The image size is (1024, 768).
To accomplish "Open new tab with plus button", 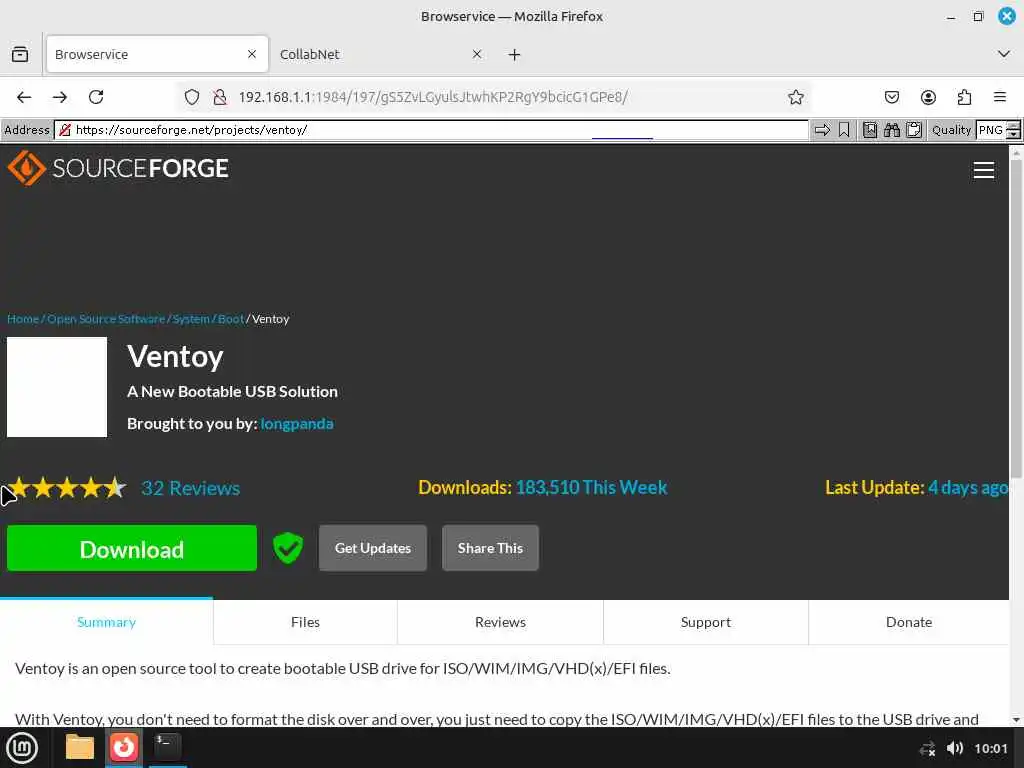I will coord(515,55).
